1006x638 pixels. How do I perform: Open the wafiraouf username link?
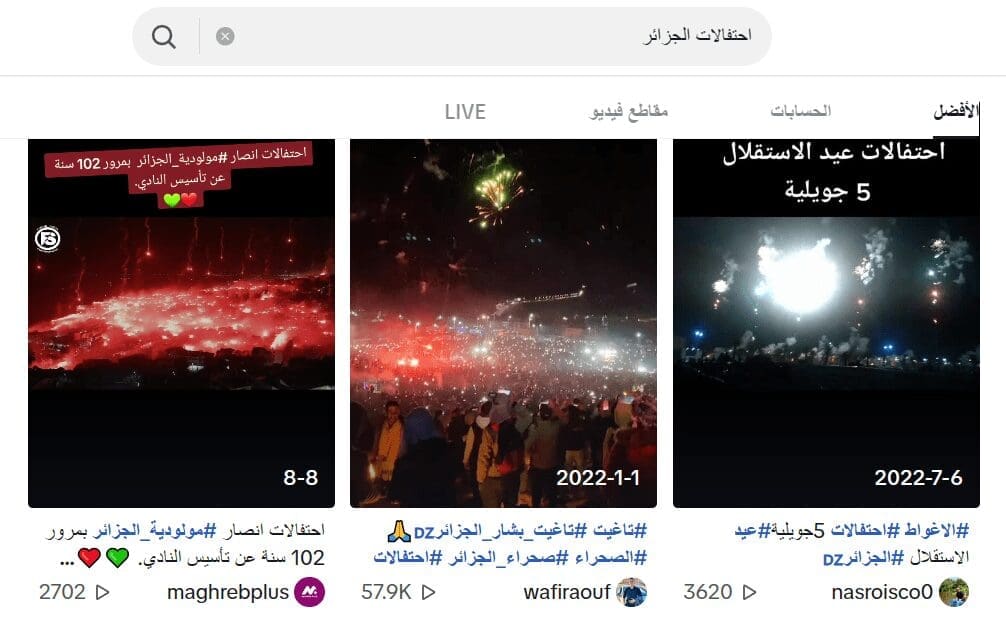click(567, 592)
